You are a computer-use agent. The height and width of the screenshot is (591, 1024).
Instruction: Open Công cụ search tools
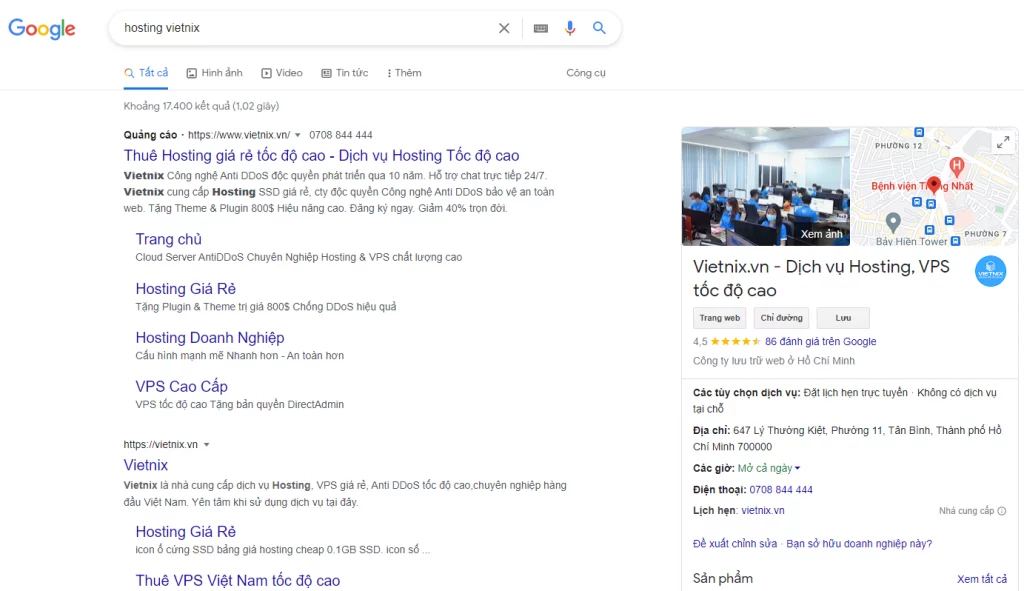[x=586, y=72]
